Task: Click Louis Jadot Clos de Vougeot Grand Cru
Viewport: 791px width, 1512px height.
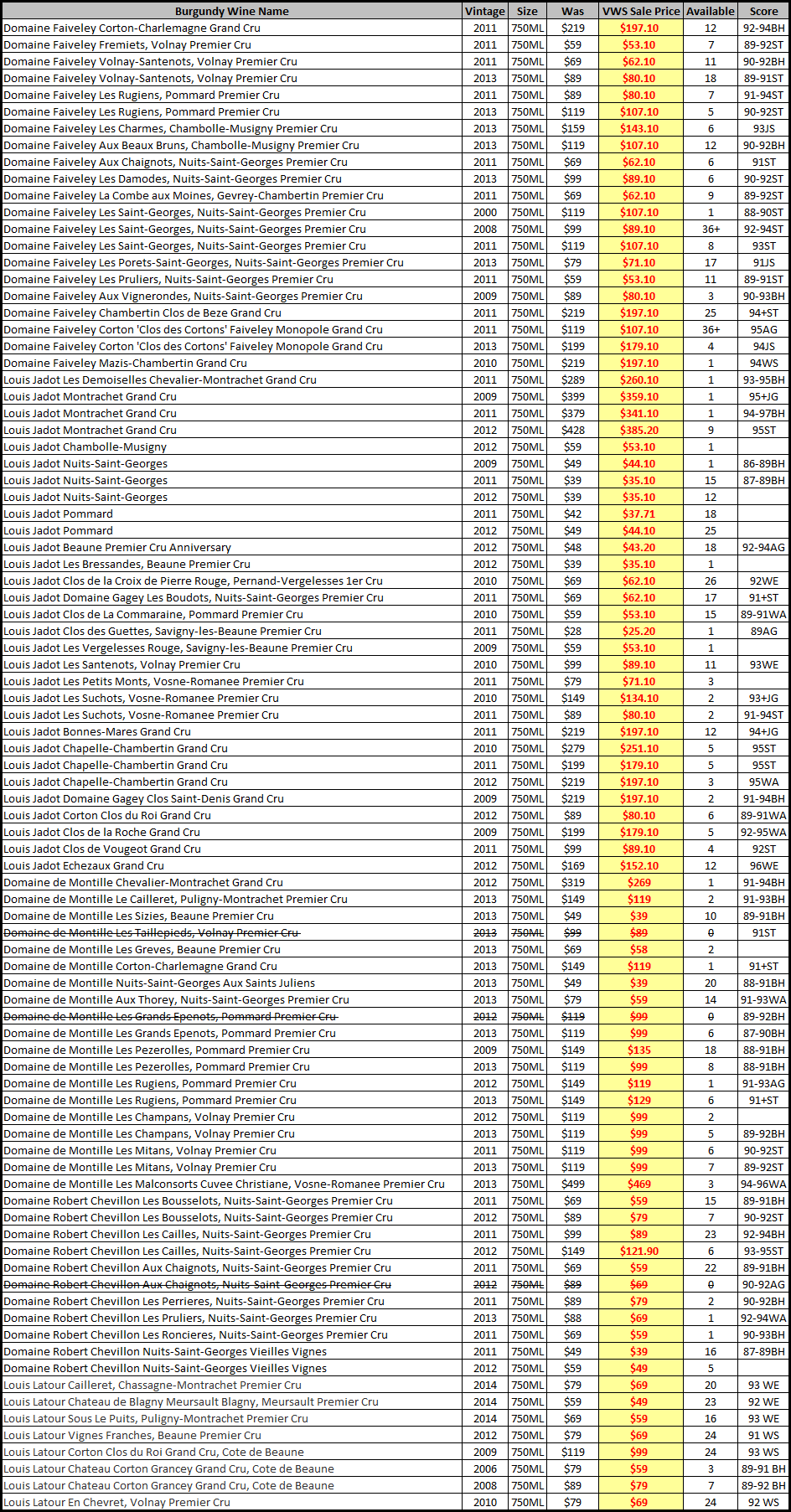Action: tap(102, 849)
